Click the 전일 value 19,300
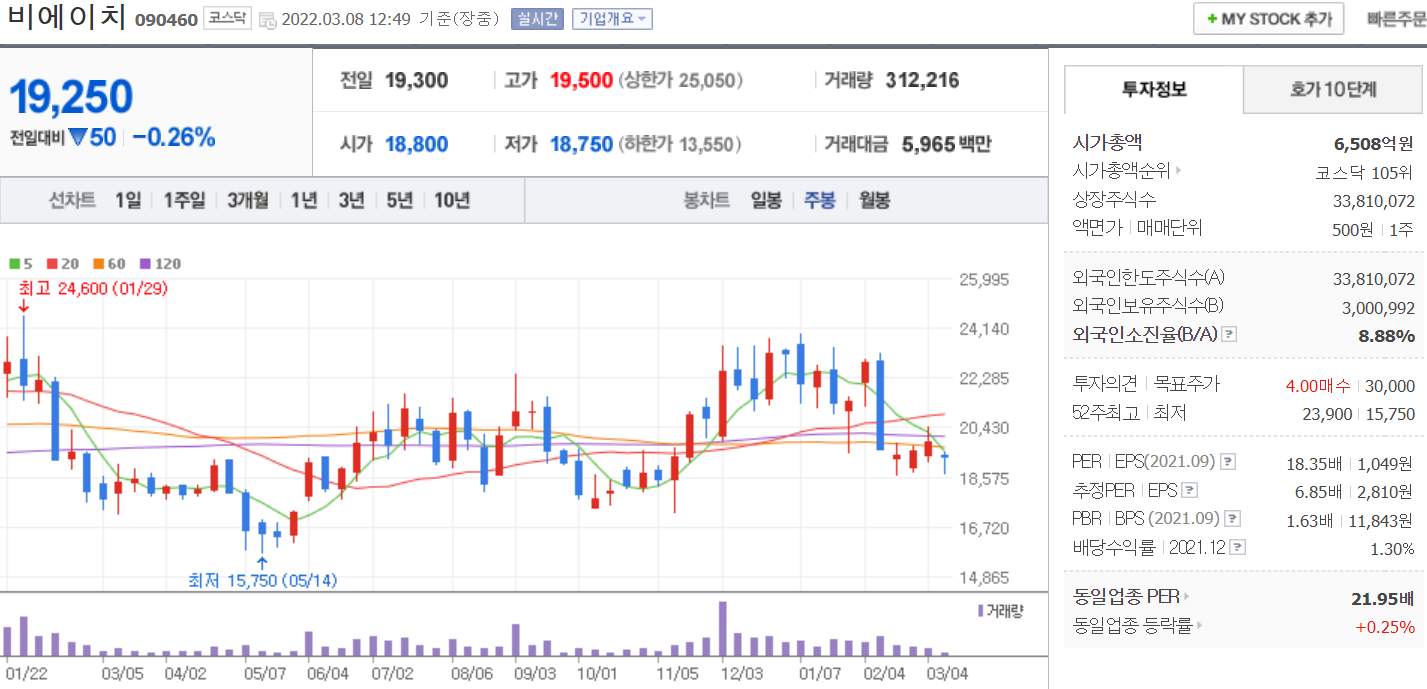 click(416, 81)
